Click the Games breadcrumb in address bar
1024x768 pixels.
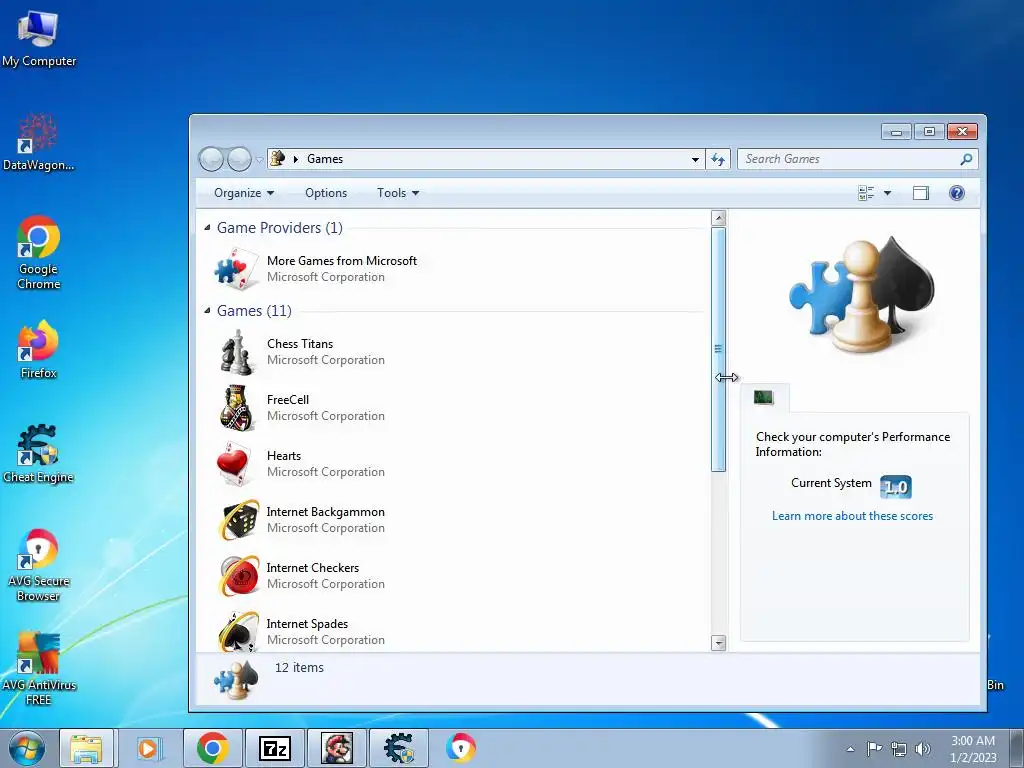tap(325, 159)
